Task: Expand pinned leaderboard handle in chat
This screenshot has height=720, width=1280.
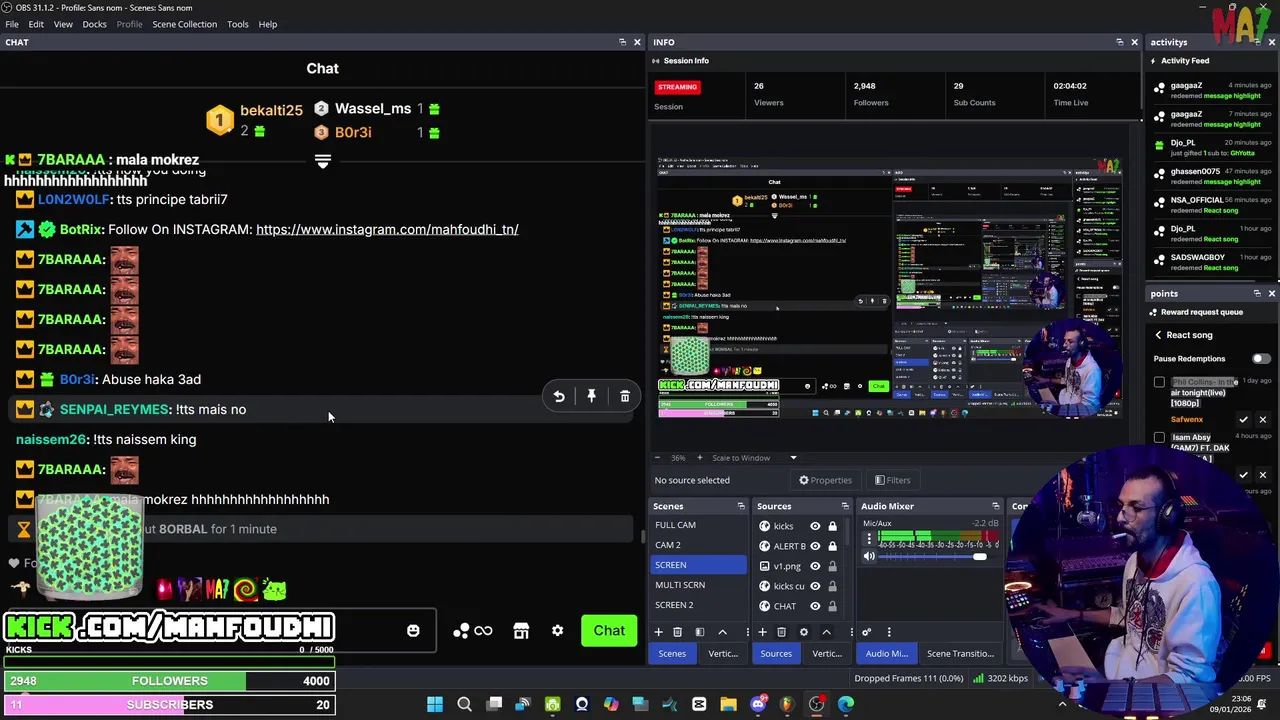Action: 323,161
